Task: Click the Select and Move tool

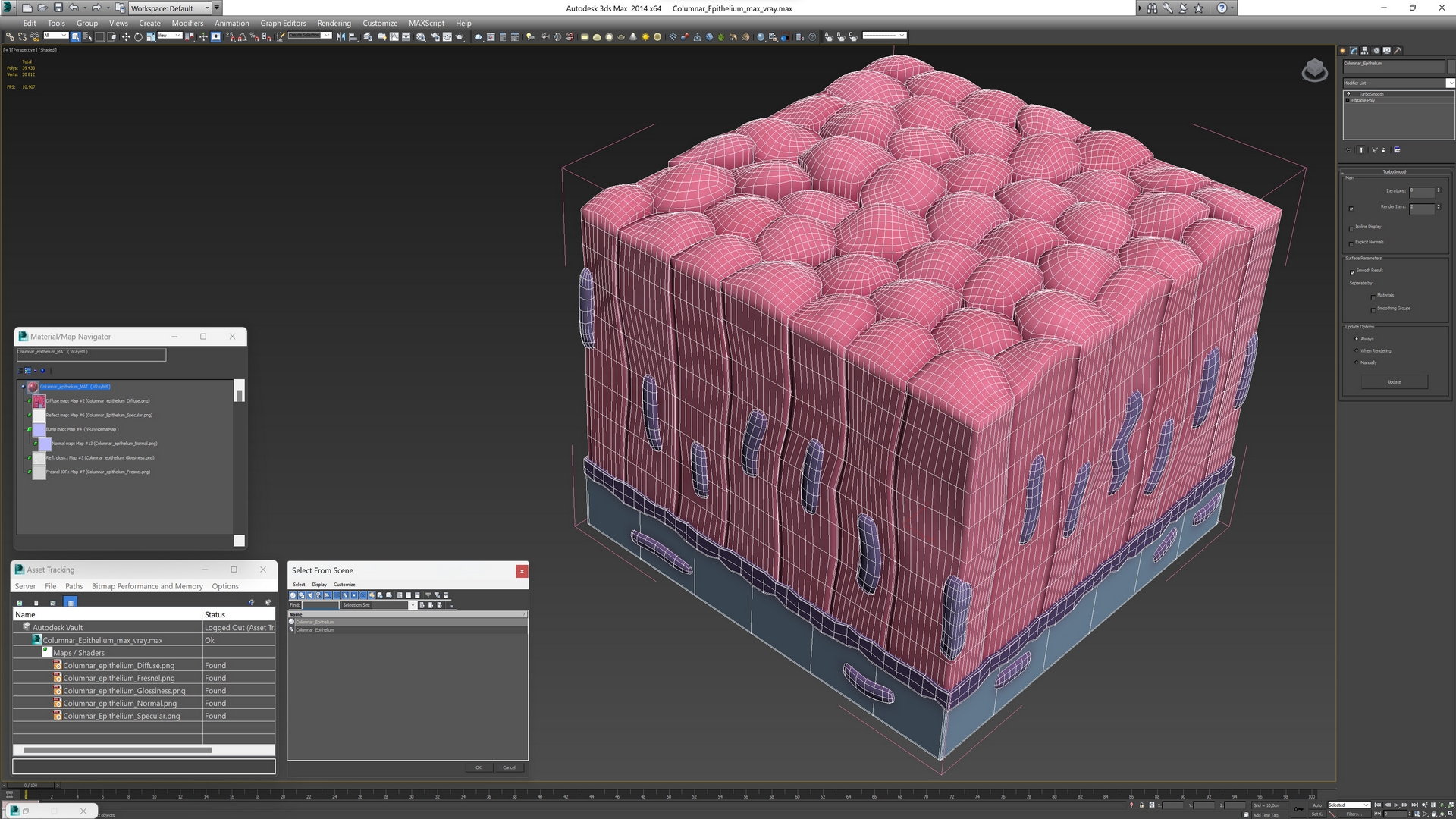Action: click(126, 36)
